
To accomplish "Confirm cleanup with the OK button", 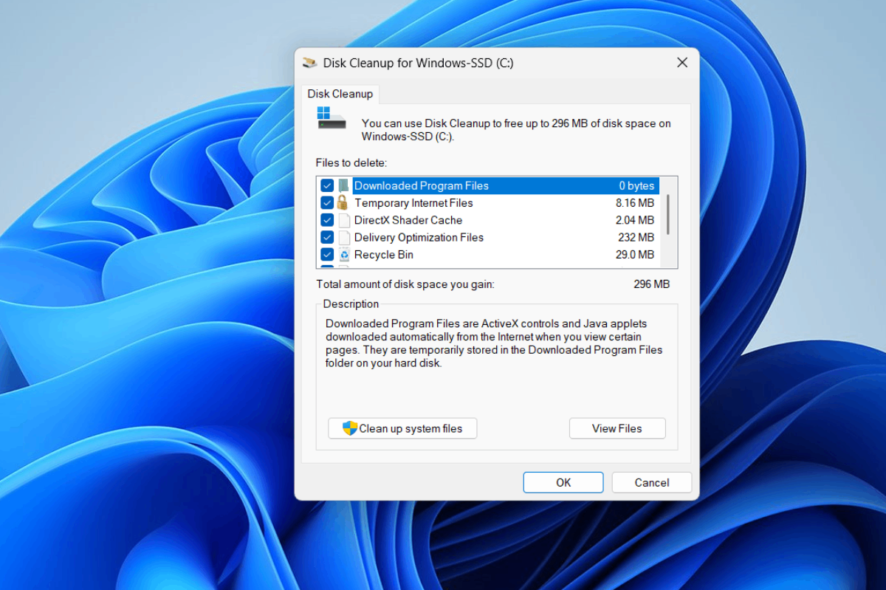I will [x=563, y=483].
